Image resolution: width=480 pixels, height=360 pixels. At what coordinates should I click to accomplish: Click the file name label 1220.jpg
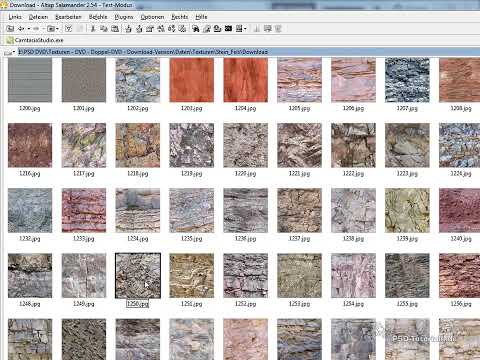tap(246, 174)
